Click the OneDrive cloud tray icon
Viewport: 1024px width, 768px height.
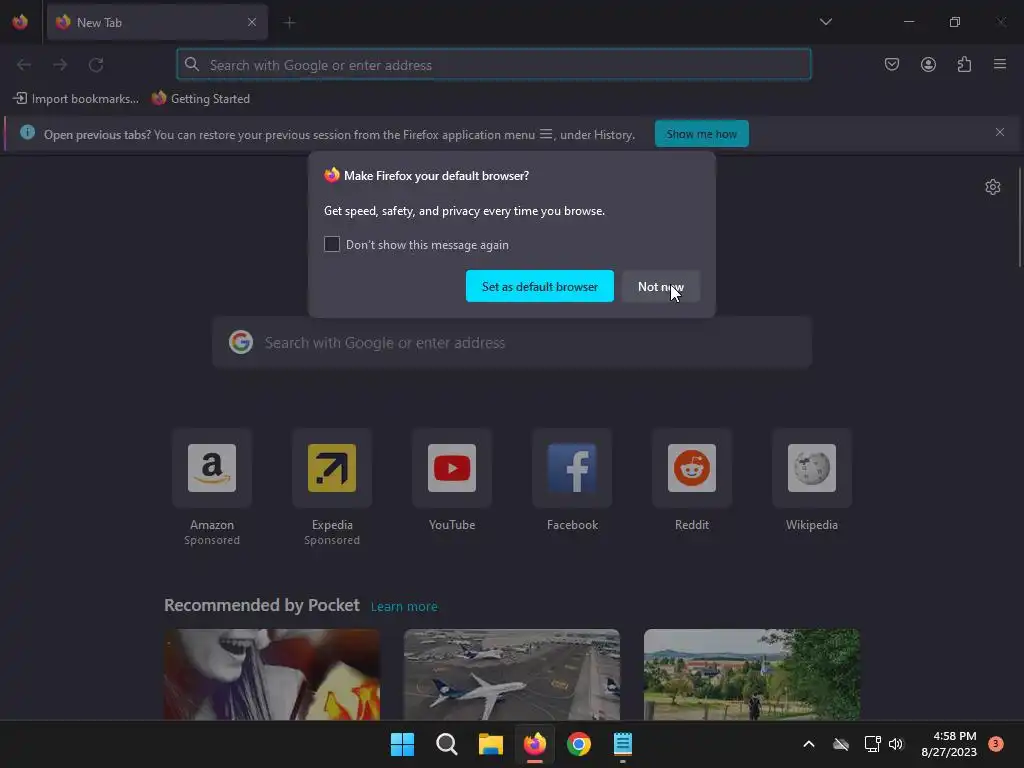tap(841, 744)
